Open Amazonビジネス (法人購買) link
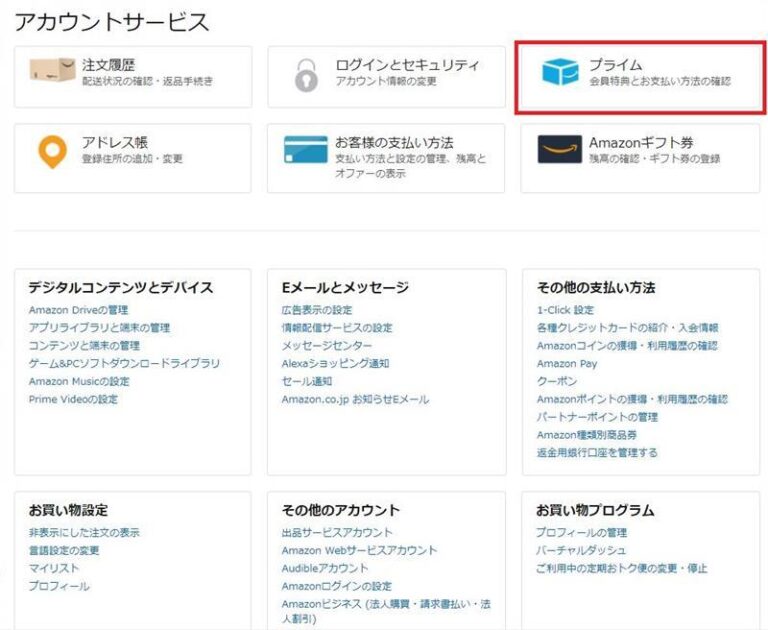 pos(386,611)
